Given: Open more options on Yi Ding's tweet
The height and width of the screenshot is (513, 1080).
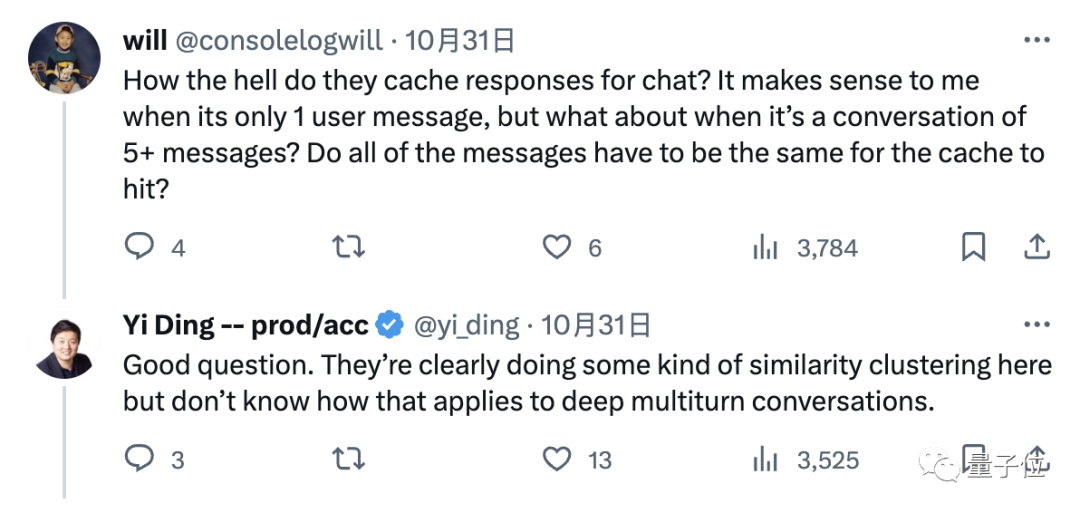Looking at the screenshot, I should [1037, 324].
